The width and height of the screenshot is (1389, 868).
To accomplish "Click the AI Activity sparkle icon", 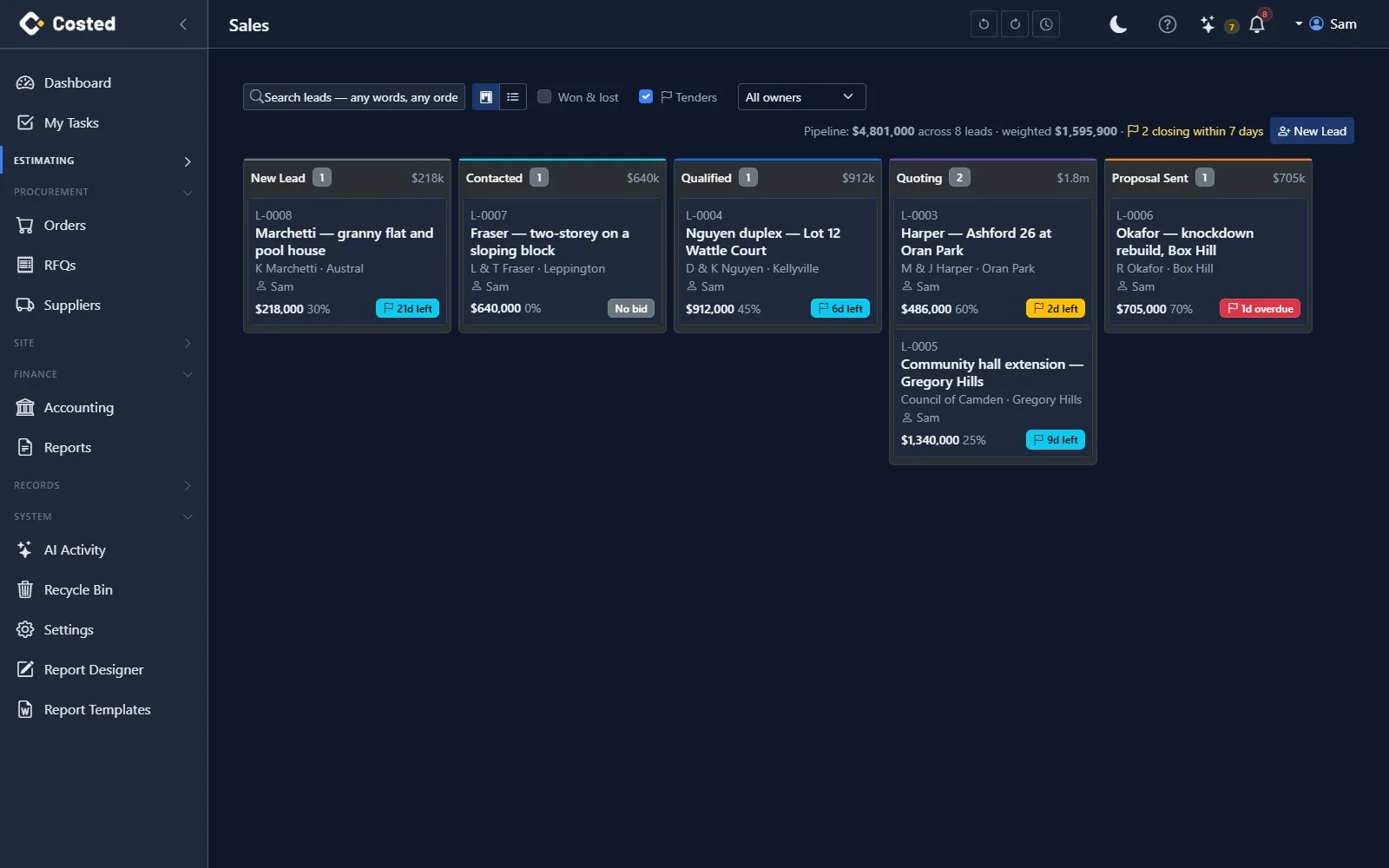I will (x=25, y=550).
